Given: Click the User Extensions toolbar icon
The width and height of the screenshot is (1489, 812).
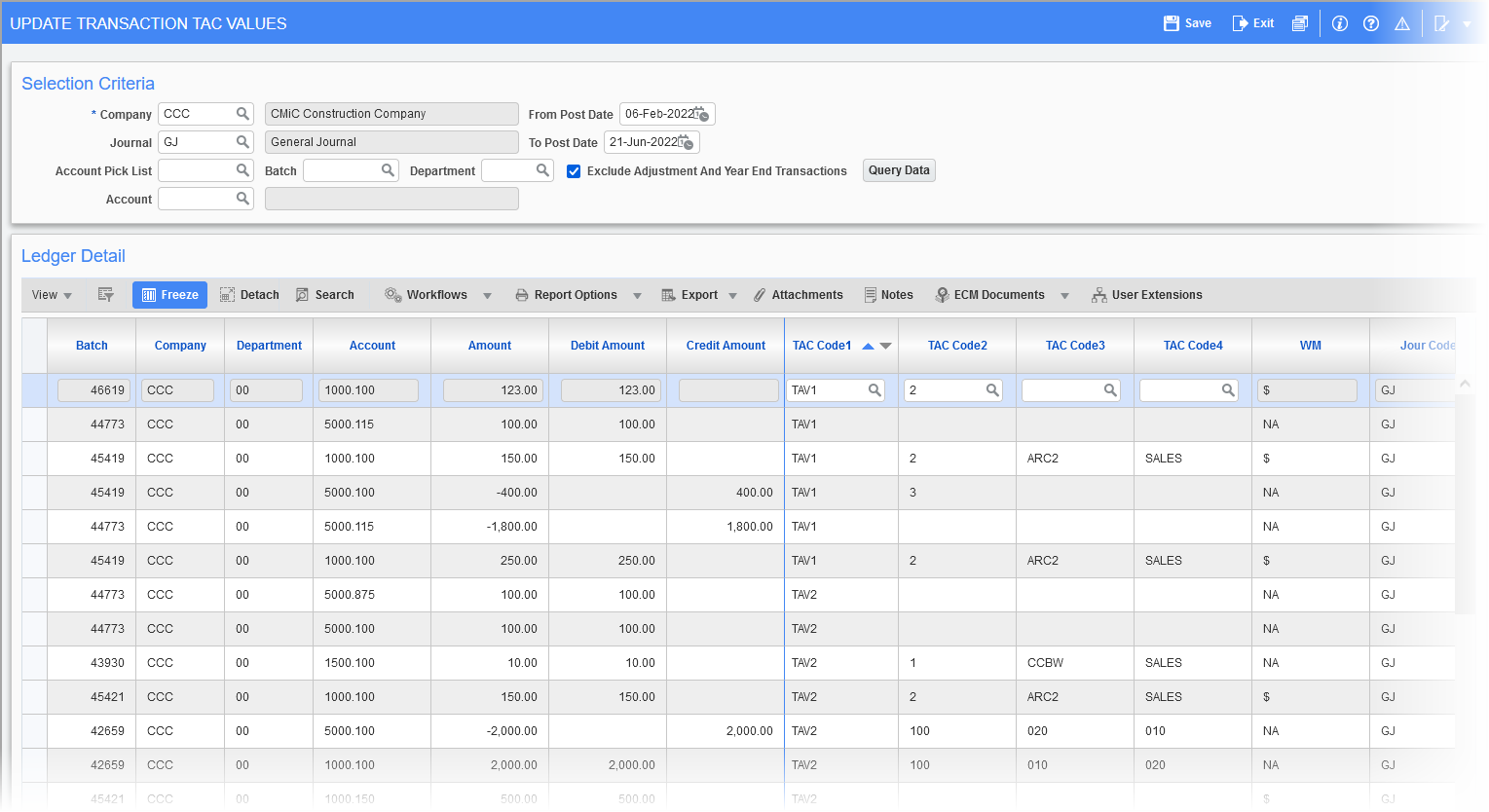Looking at the screenshot, I should click(1147, 294).
